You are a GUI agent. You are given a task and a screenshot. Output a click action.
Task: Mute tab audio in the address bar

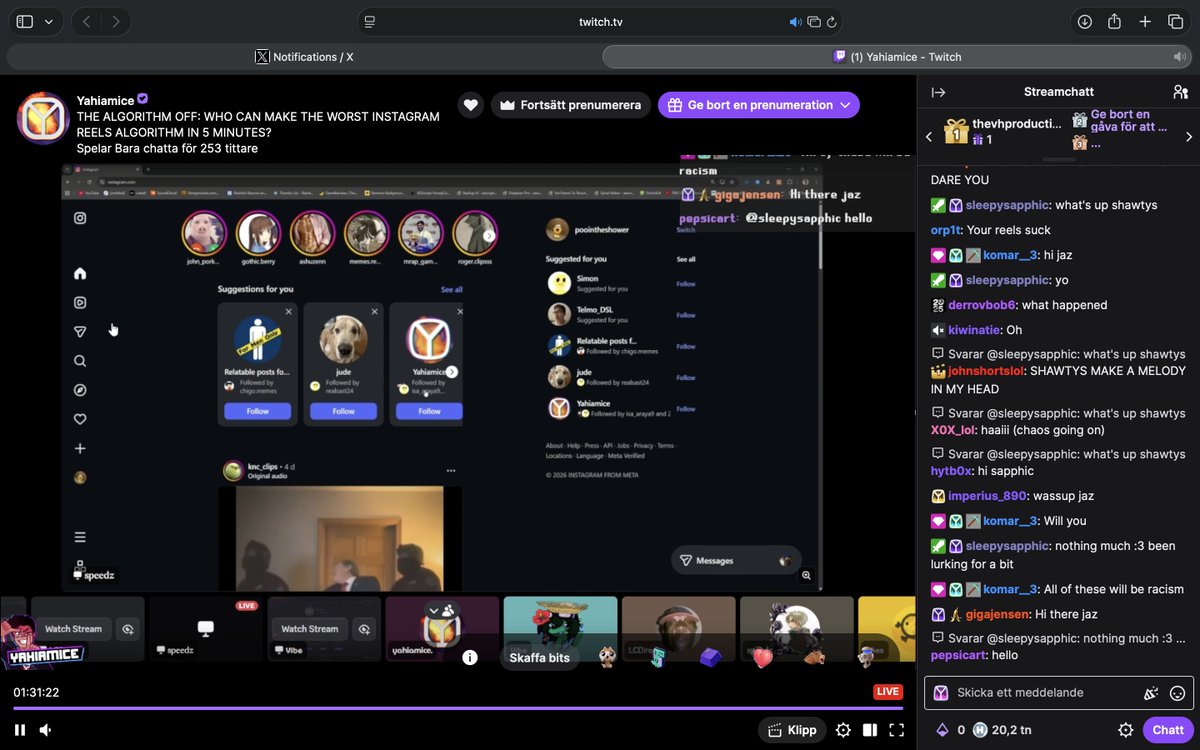pyautogui.click(x=795, y=22)
